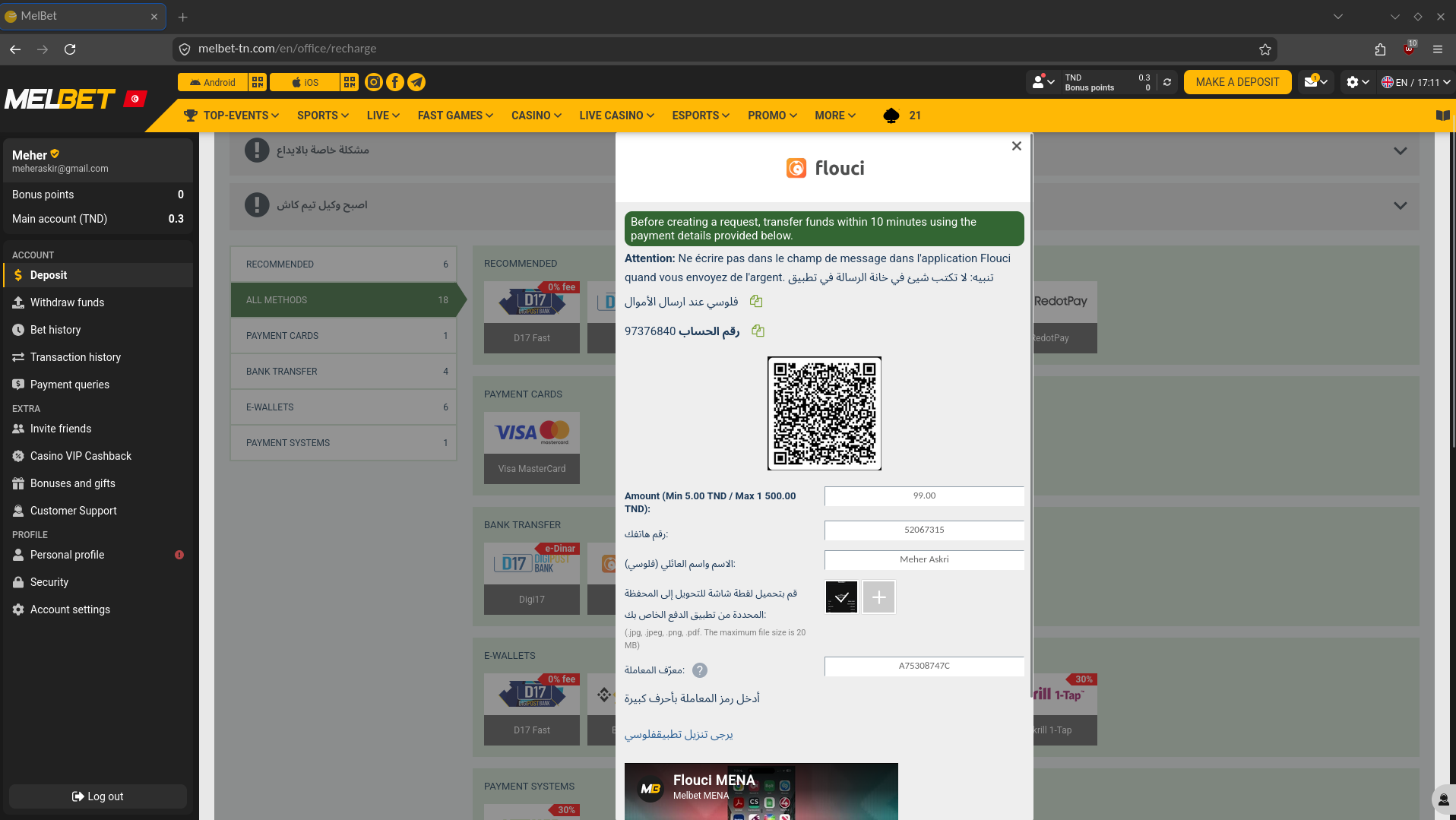Select the BANK TRANSFER category
Viewport: 1456px width, 820px height.
coord(343,372)
